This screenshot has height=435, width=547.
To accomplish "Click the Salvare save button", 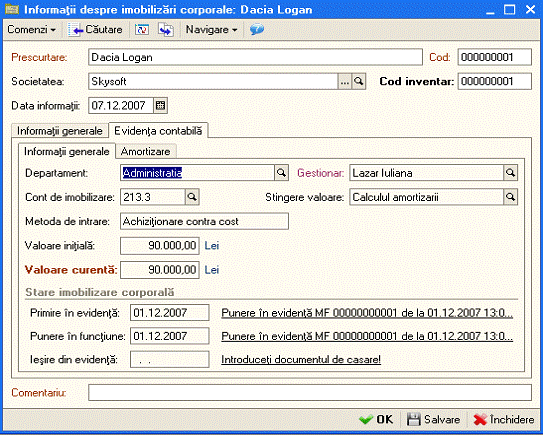I will [x=434, y=419].
